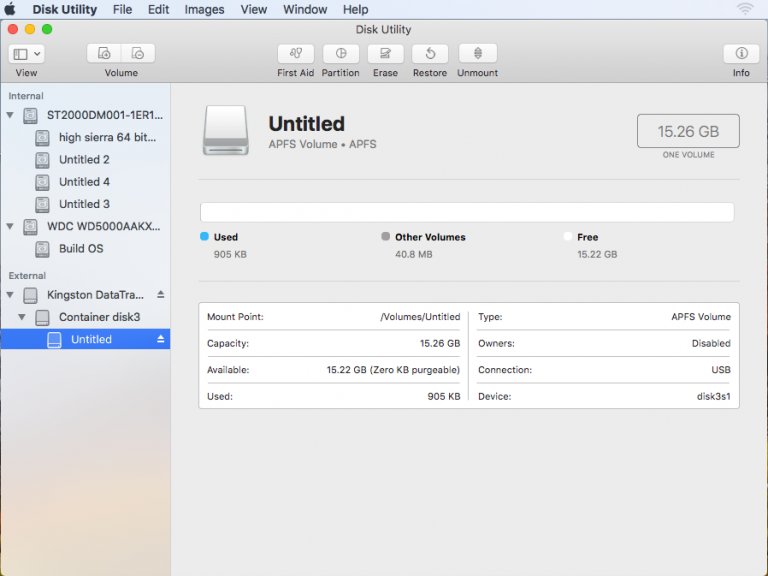Click the WDC WD5000AAKX hard disk icon
This screenshot has width=768, height=576.
click(30, 227)
